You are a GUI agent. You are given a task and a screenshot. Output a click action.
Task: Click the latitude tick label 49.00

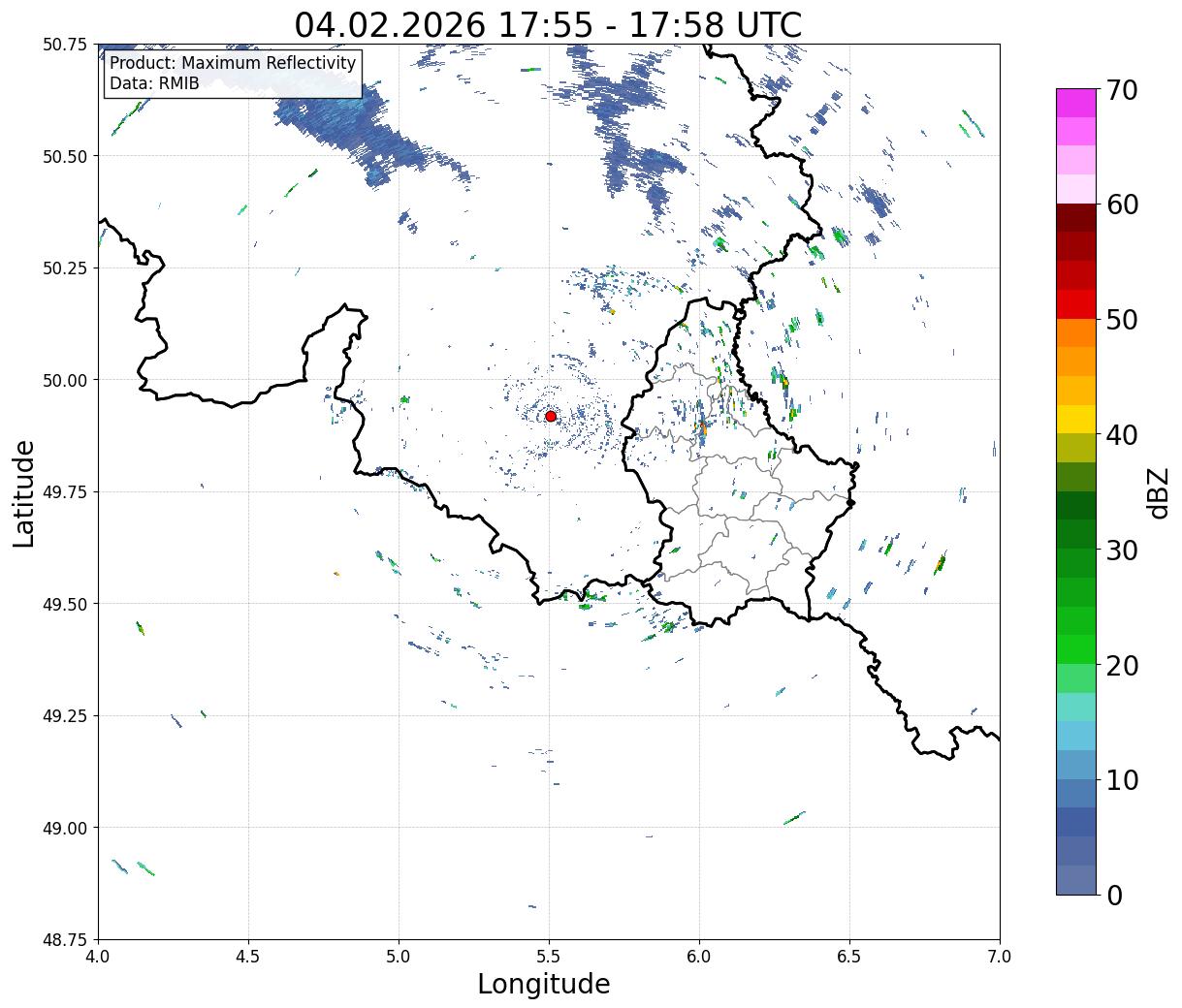pyautogui.click(x=65, y=828)
